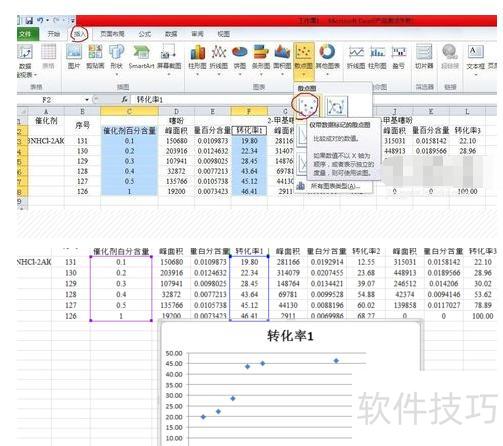Click the chart title 转化率1
Image resolution: width=503 pixels, height=446 pixels.
point(290,336)
